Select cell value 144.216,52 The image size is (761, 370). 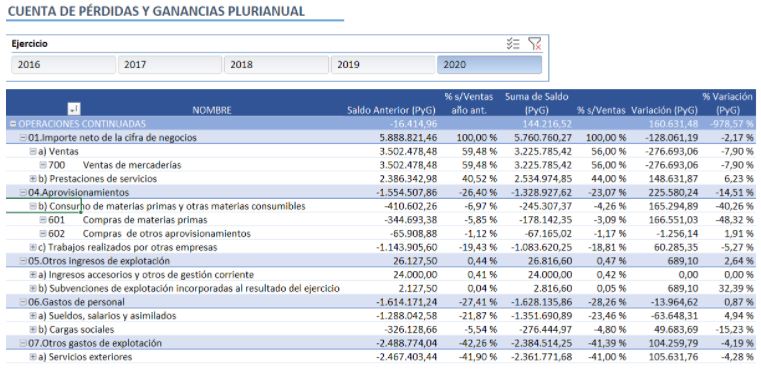pos(547,124)
